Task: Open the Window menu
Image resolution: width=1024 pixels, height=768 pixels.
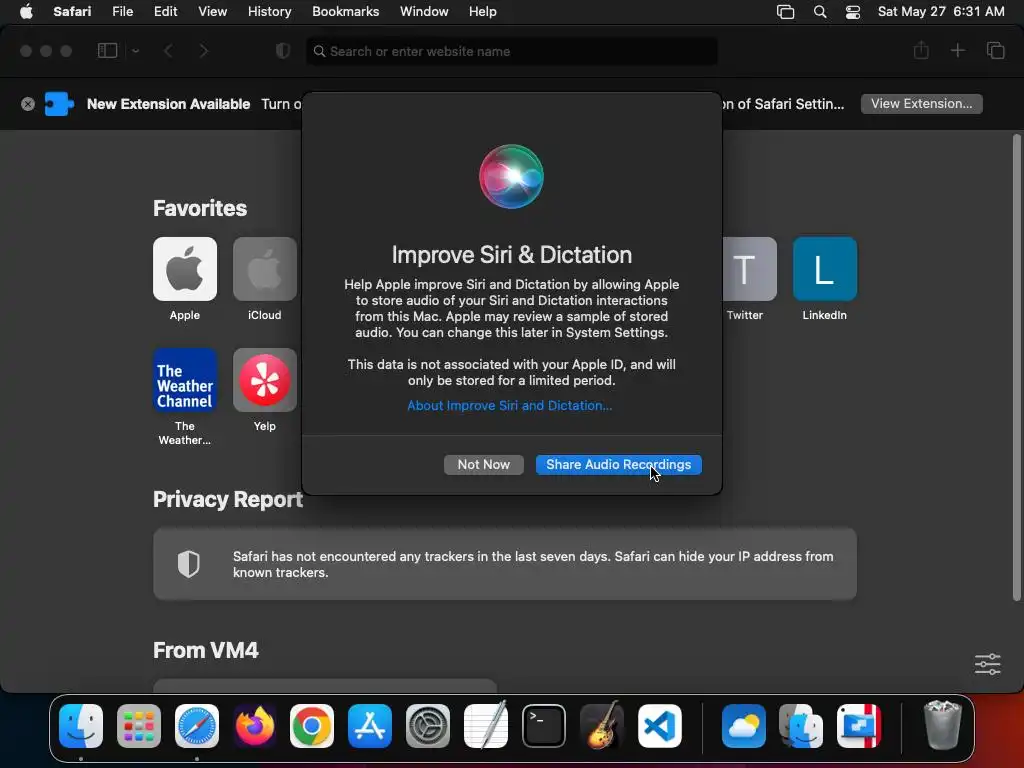Action: [424, 12]
